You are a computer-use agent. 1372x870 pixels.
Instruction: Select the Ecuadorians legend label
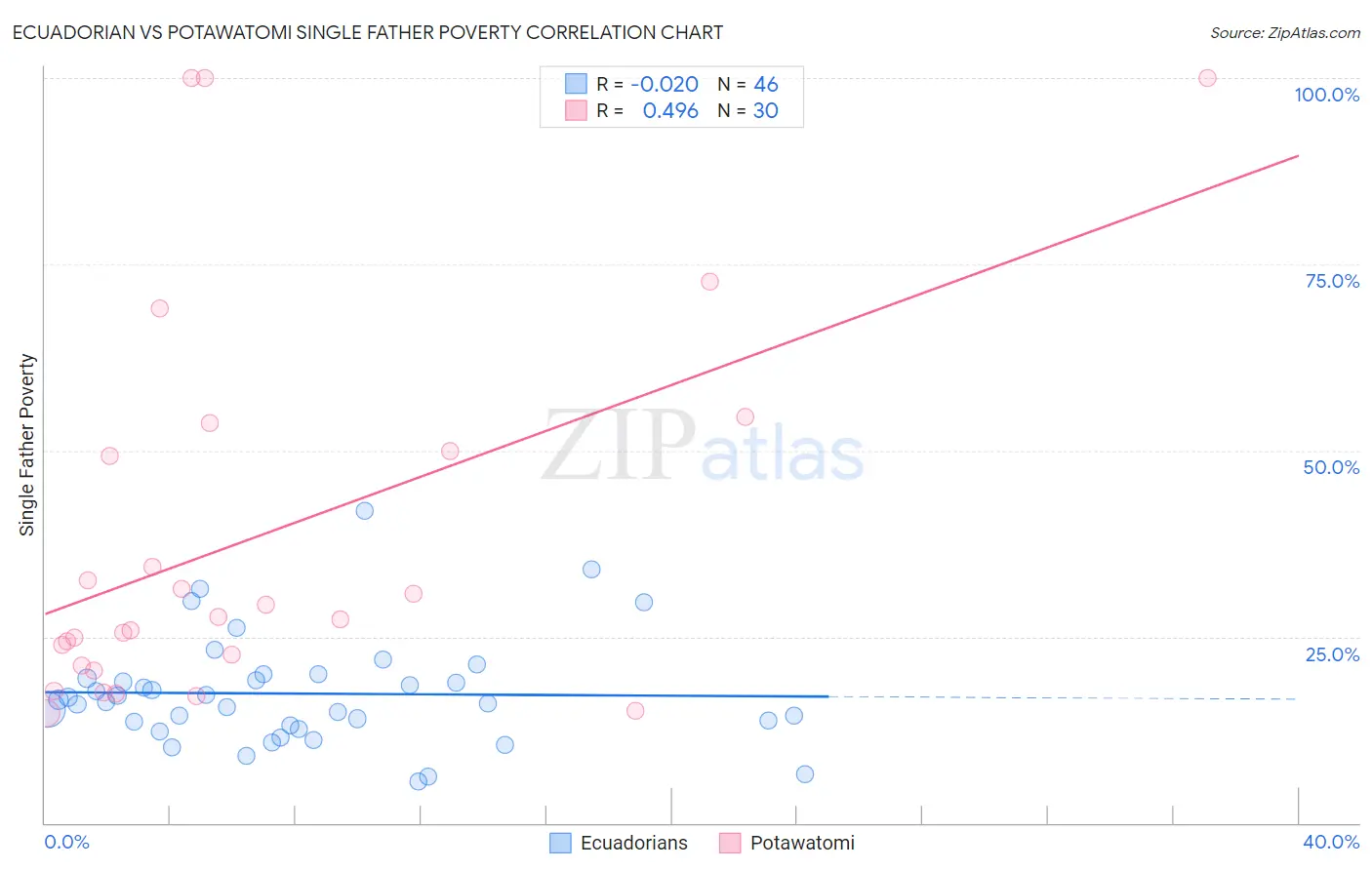(634, 843)
